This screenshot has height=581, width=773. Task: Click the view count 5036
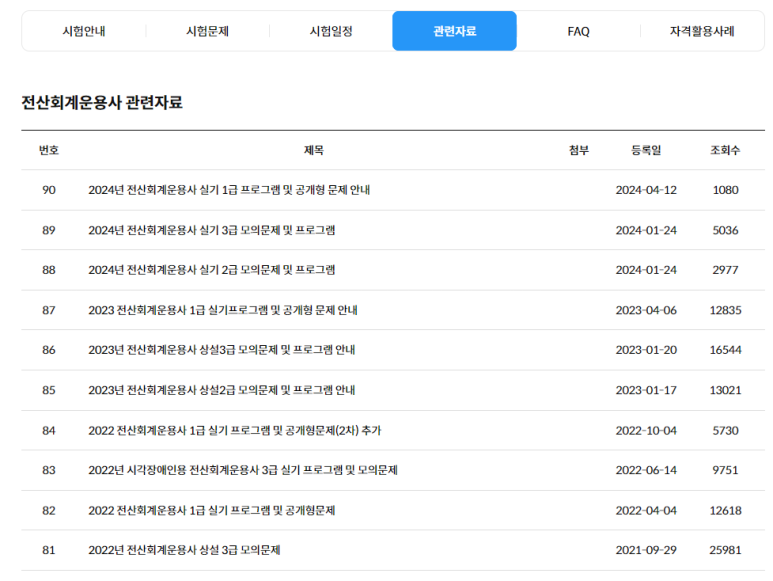725,230
